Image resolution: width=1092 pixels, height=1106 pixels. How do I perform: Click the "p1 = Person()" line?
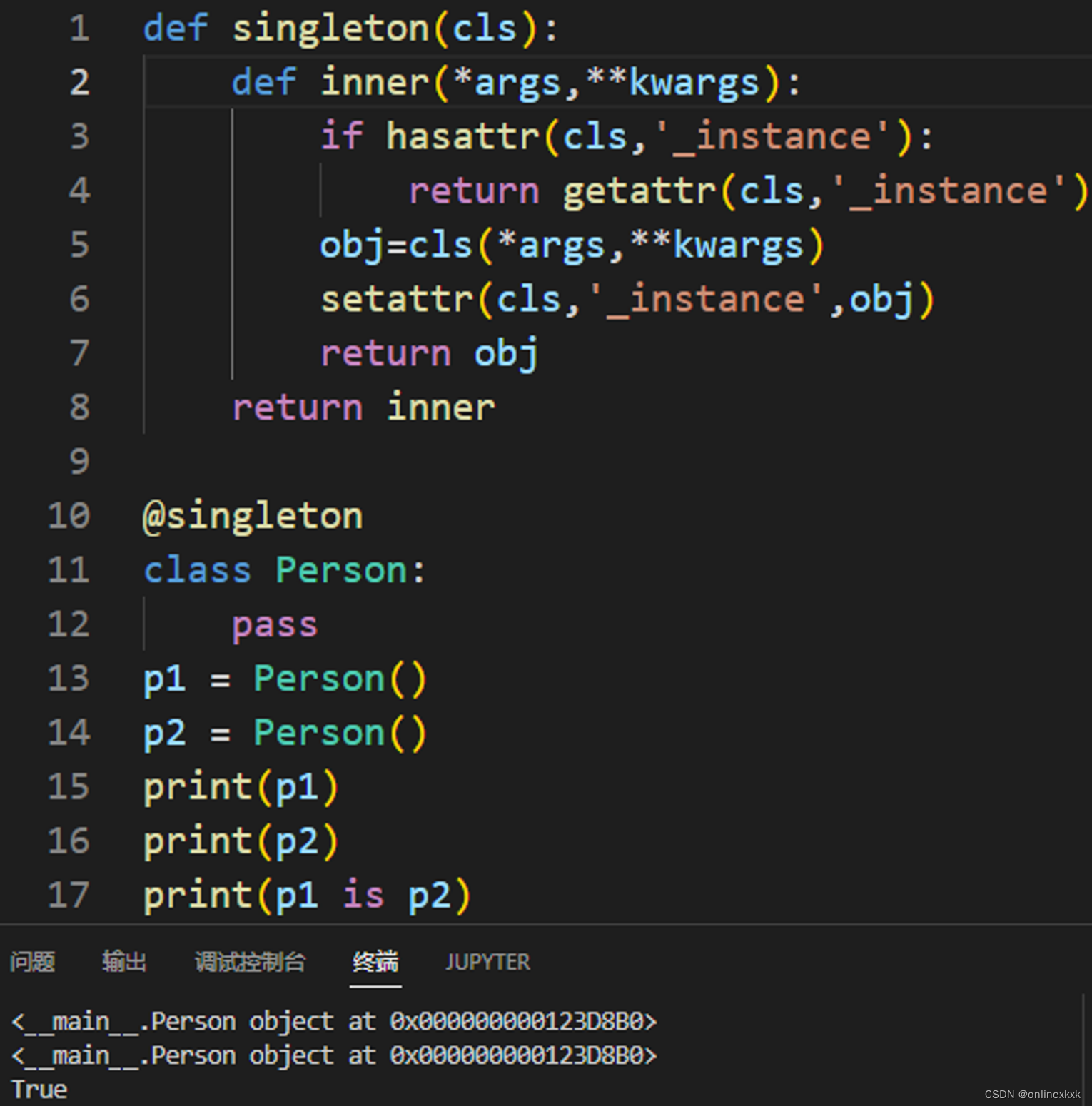point(284,679)
